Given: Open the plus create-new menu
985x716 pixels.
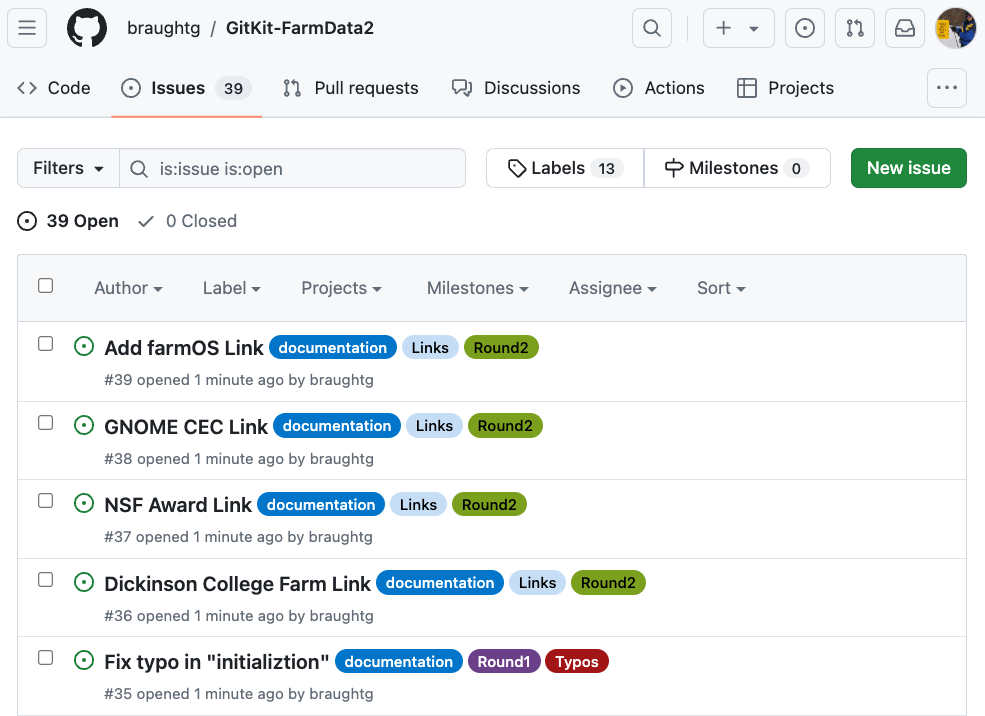Looking at the screenshot, I should pyautogui.click(x=738, y=28).
